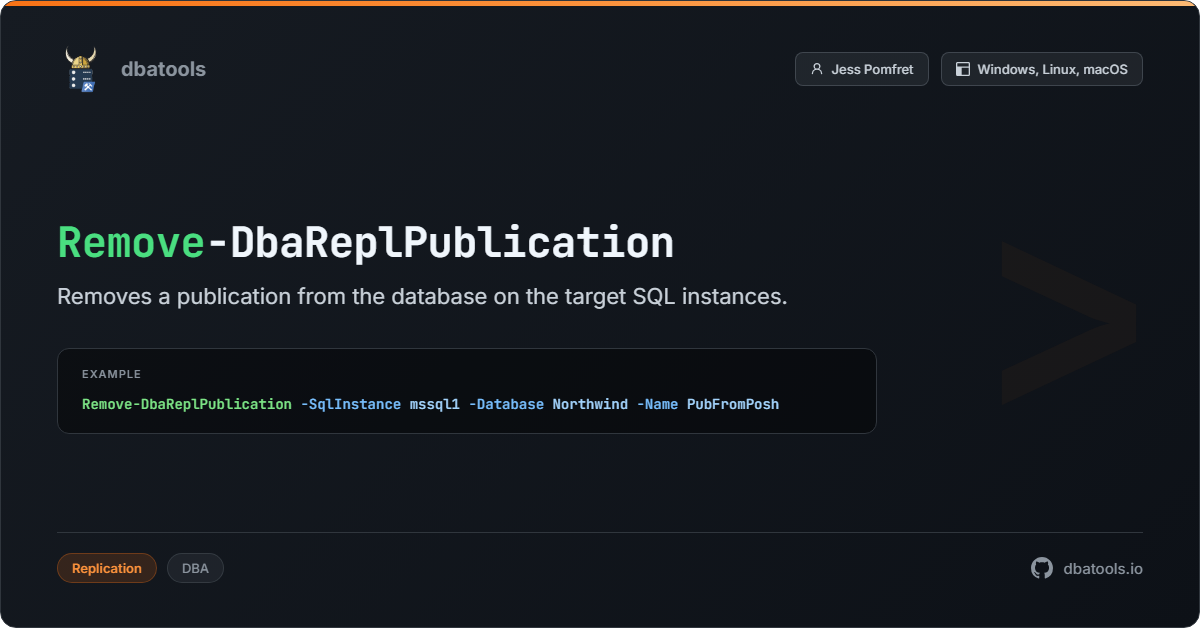Image resolution: width=1200 pixels, height=628 pixels.
Task: Click the person icon beside Jess Pomfret
Action: pos(817,70)
